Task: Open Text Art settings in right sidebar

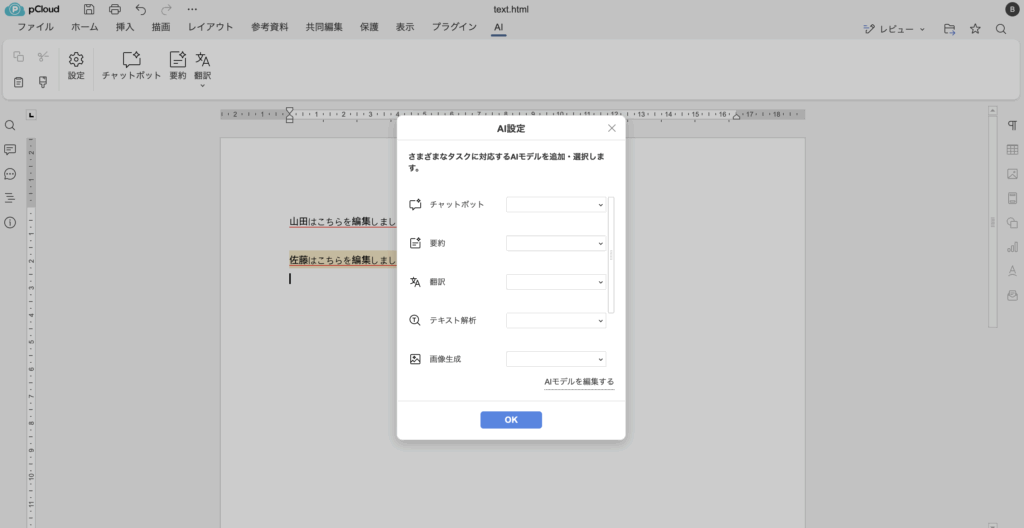Action: click(x=1012, y=271)
